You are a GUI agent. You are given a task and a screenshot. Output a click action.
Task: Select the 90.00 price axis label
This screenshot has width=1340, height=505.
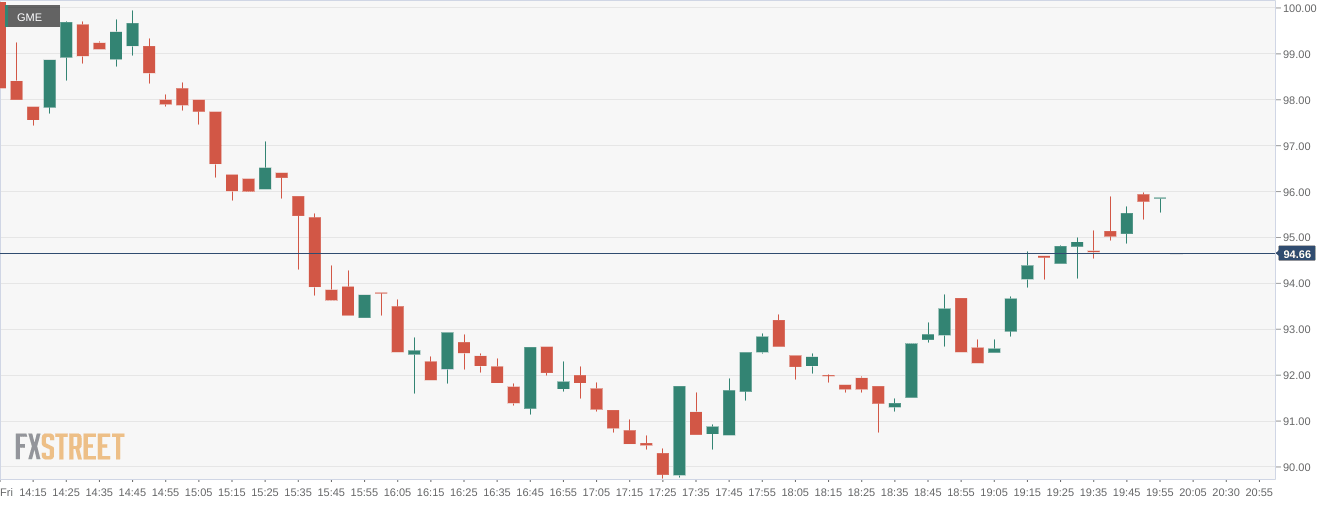click(x=1299, y=467)
